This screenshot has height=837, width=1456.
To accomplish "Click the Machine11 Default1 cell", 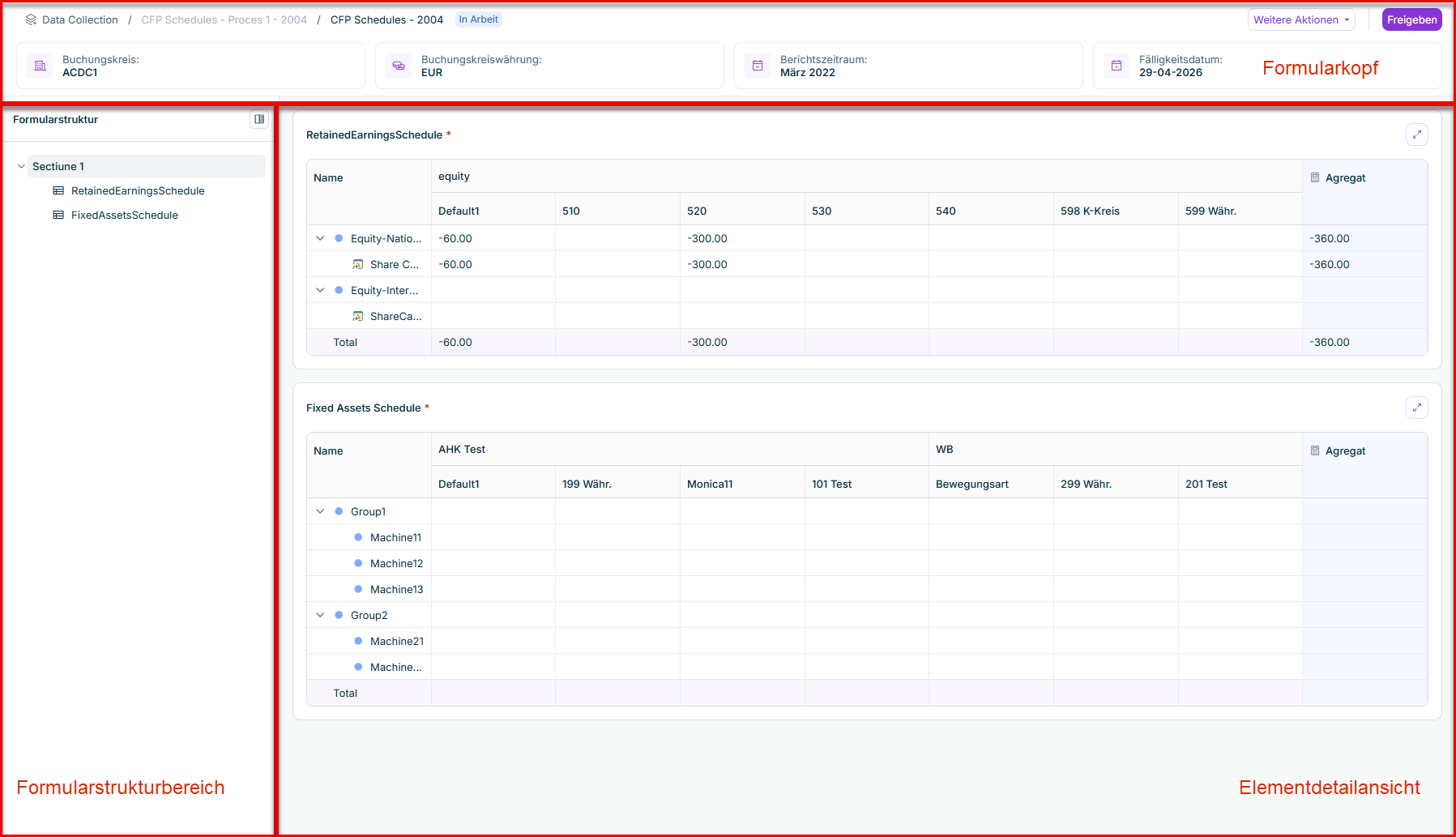I will tap(493, 537).
